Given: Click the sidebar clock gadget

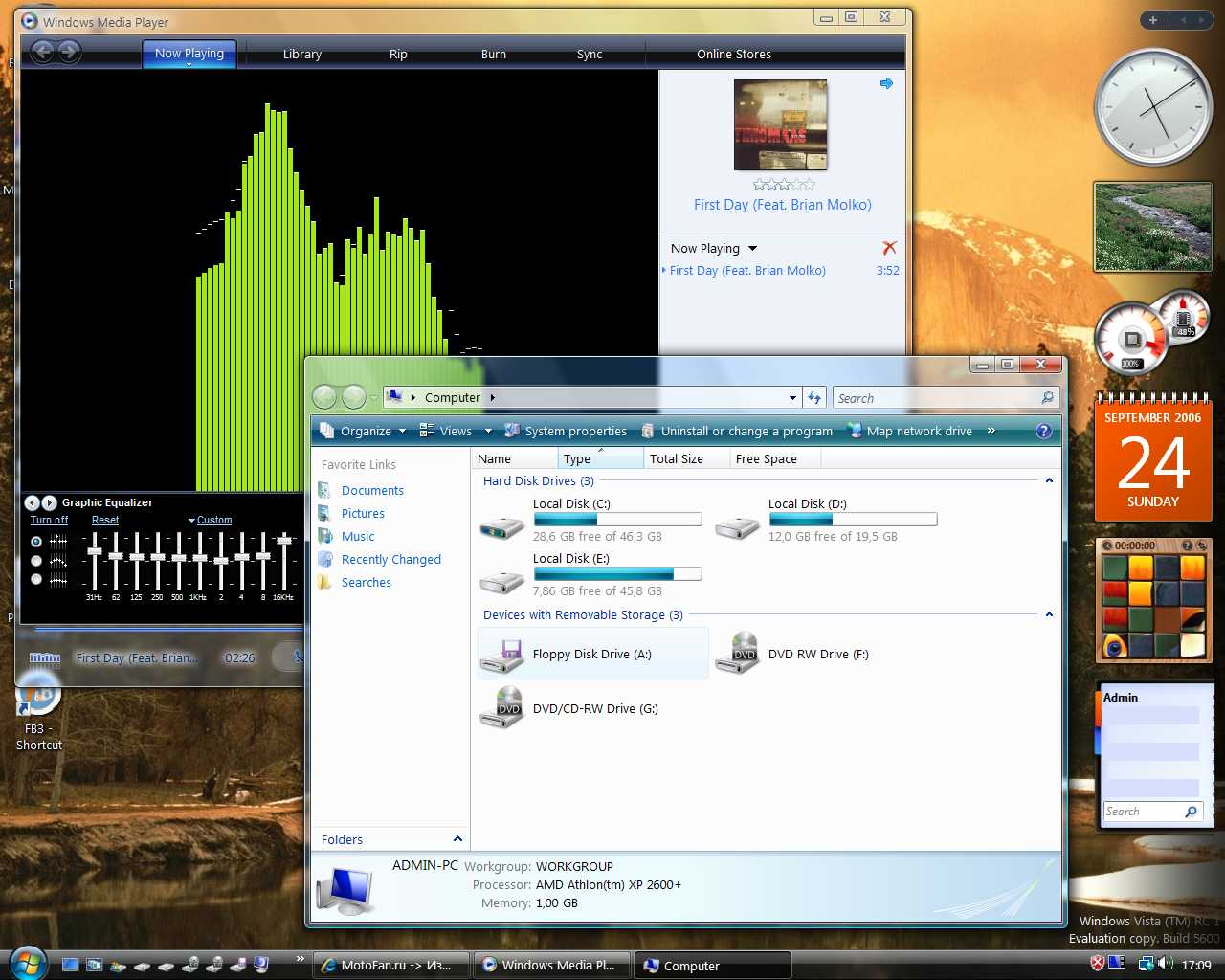Looking at the screenshot, I should [1153, 107].
